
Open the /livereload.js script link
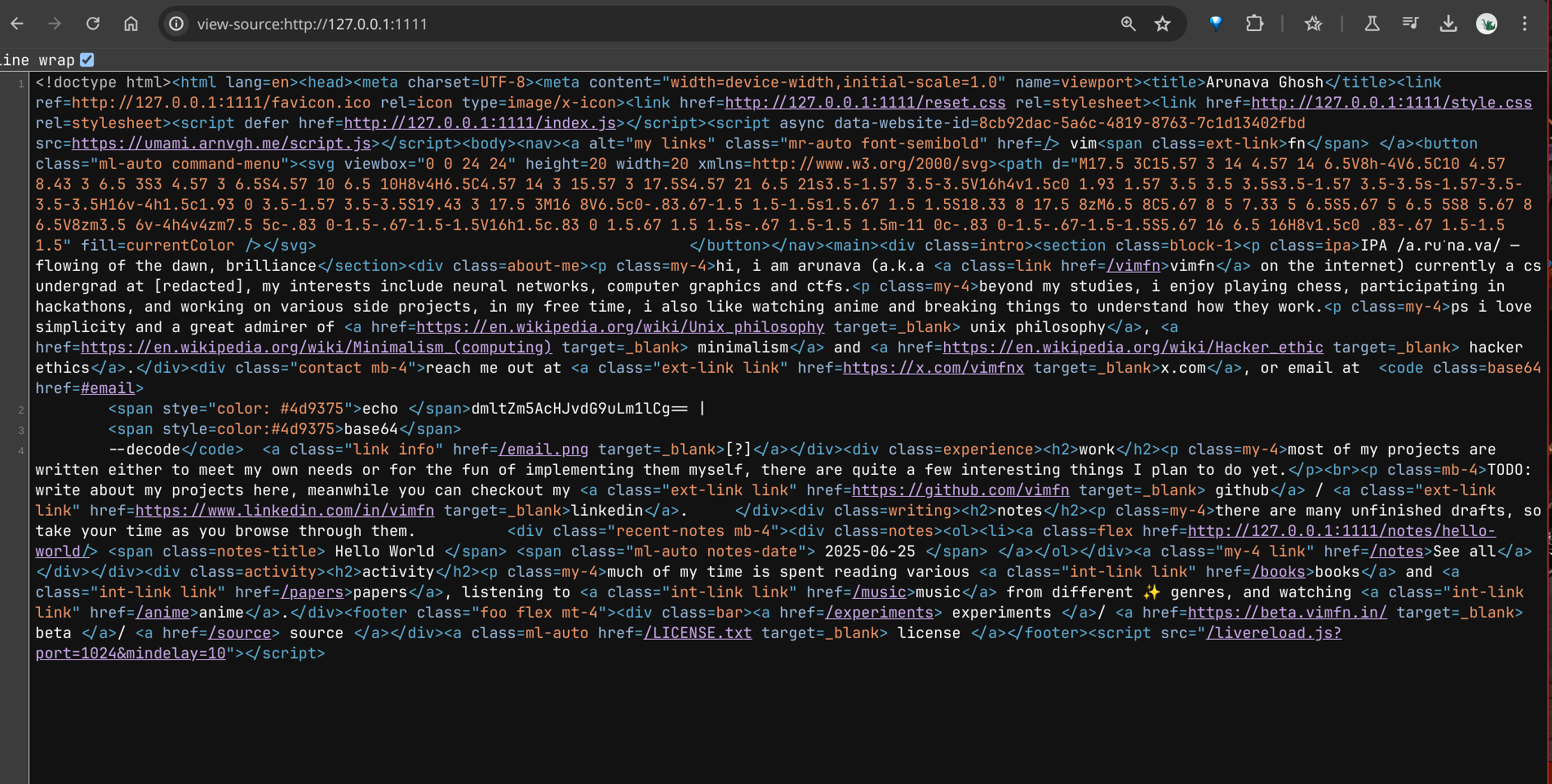click(x=1273, y=633)
